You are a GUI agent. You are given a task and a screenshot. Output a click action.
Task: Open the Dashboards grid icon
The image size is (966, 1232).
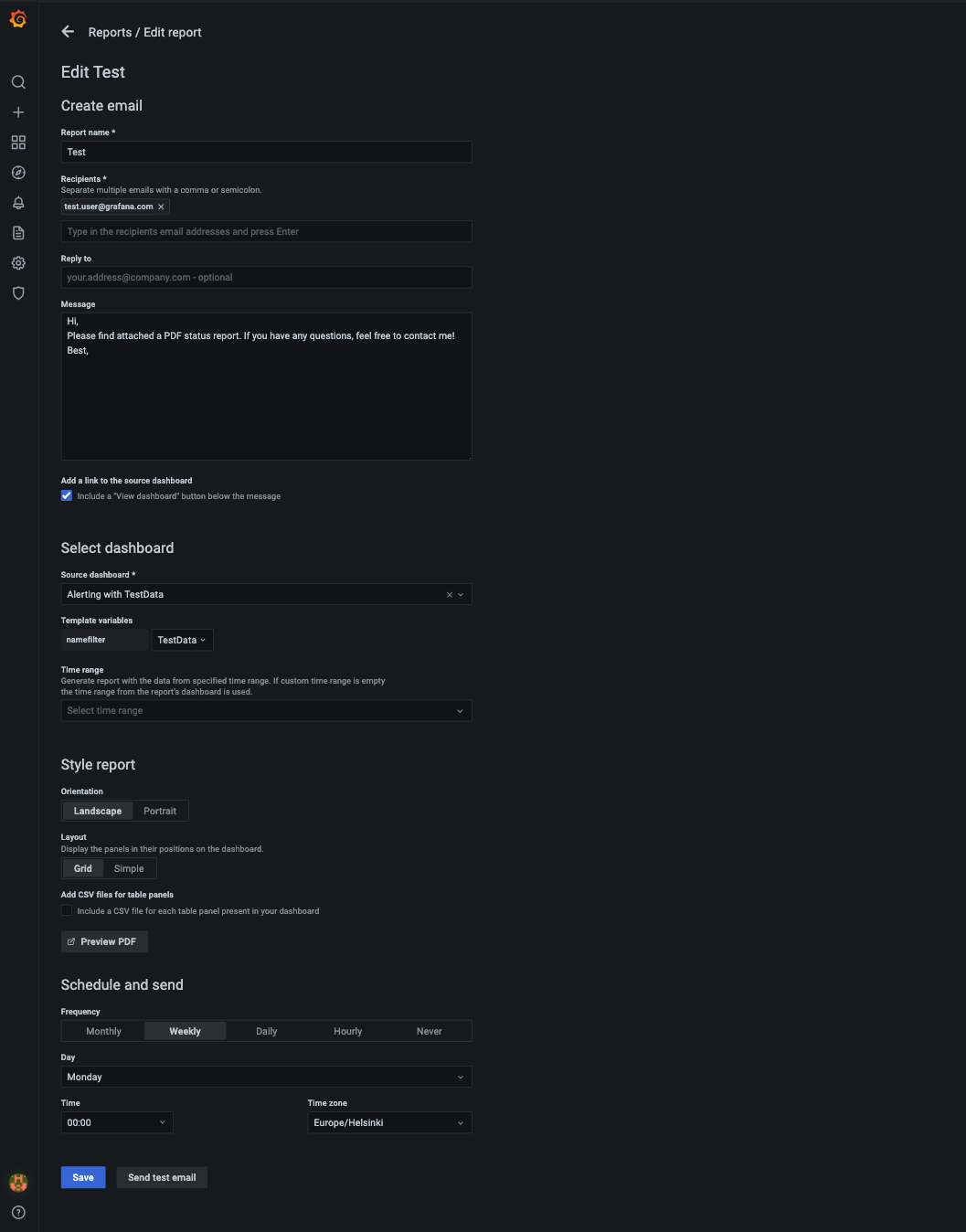[18, 143]
